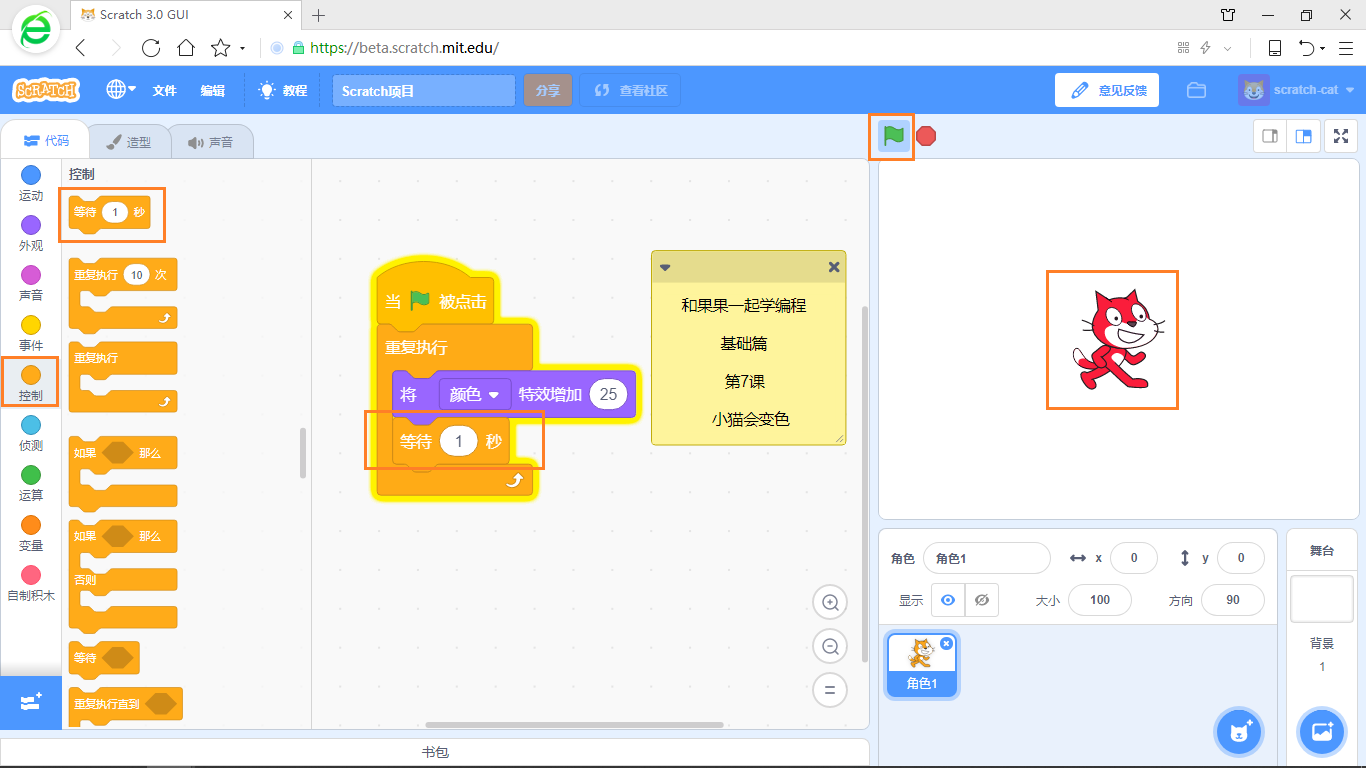Click the 意见反馈 (Feedback) button
This screenshot has height=768, width=1366.
pyautogui.click(x=1107, y=90)
